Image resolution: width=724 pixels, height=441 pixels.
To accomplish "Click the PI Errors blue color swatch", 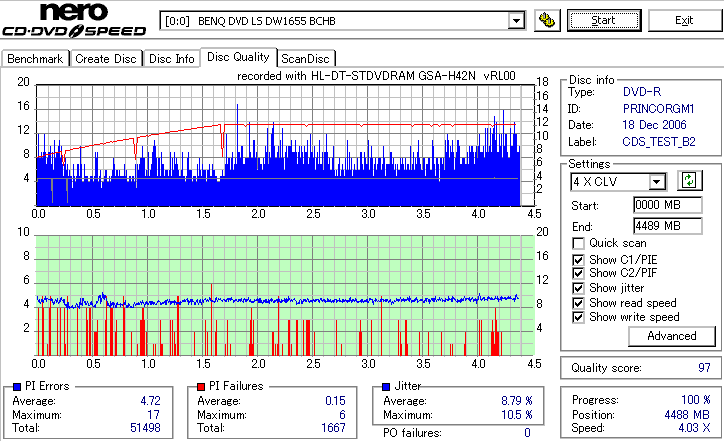I will click(x=17, y=387).
